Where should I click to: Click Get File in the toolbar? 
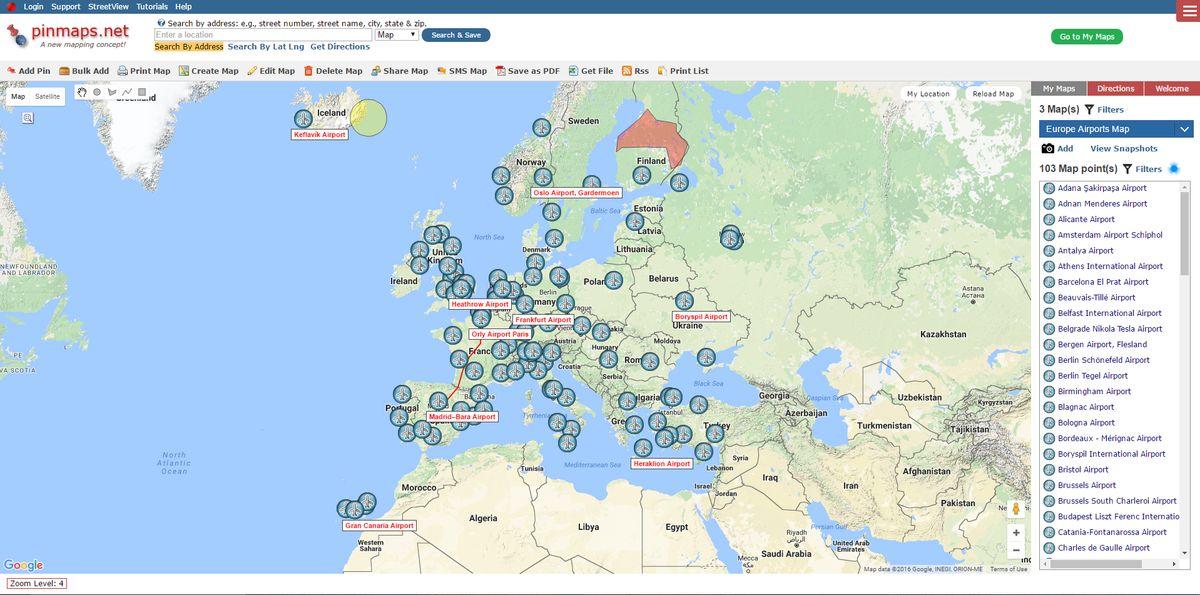[591, 71]
